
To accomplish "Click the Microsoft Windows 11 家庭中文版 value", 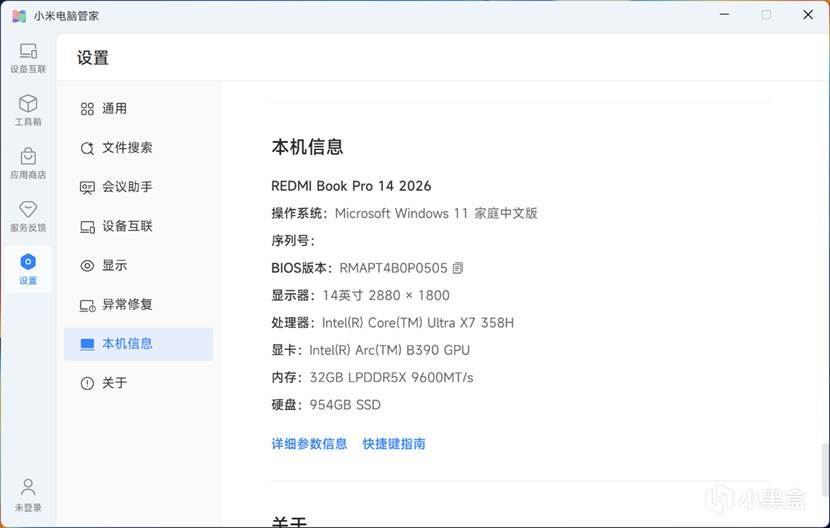I will (x=436, y=213).
